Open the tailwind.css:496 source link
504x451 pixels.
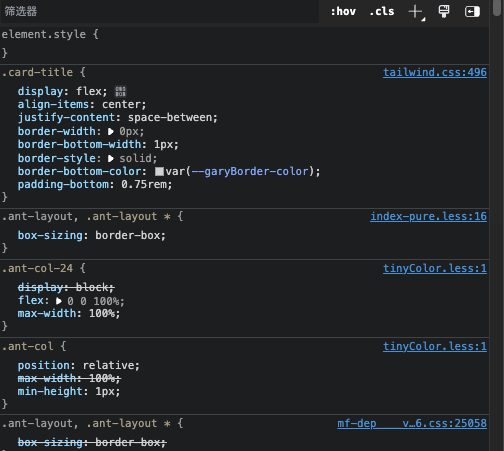pos(435,72)
